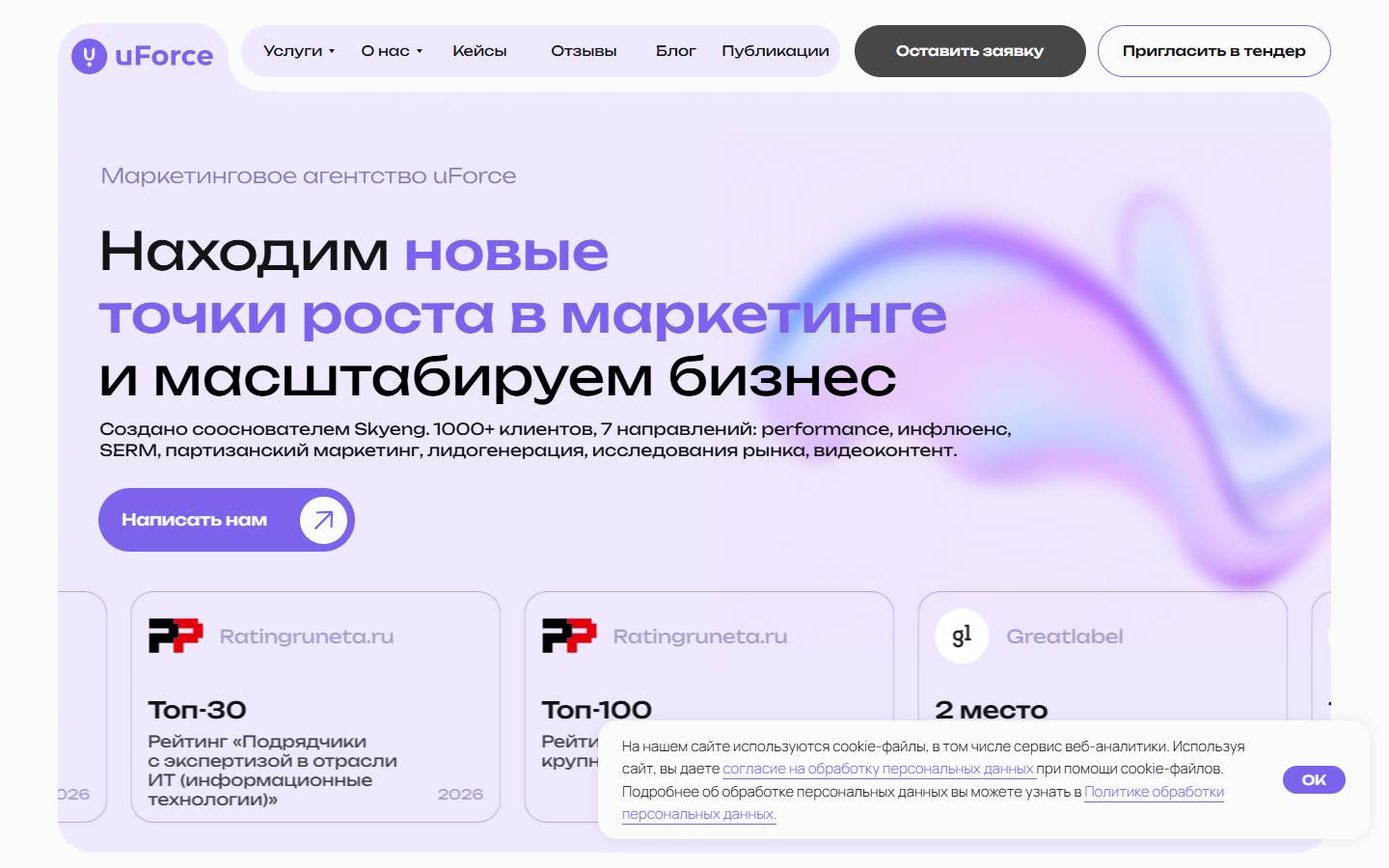The height and width of the screenshot is (868, 1389).
Task: Expand the О нас dropdown menu
Action: (392, 51)
